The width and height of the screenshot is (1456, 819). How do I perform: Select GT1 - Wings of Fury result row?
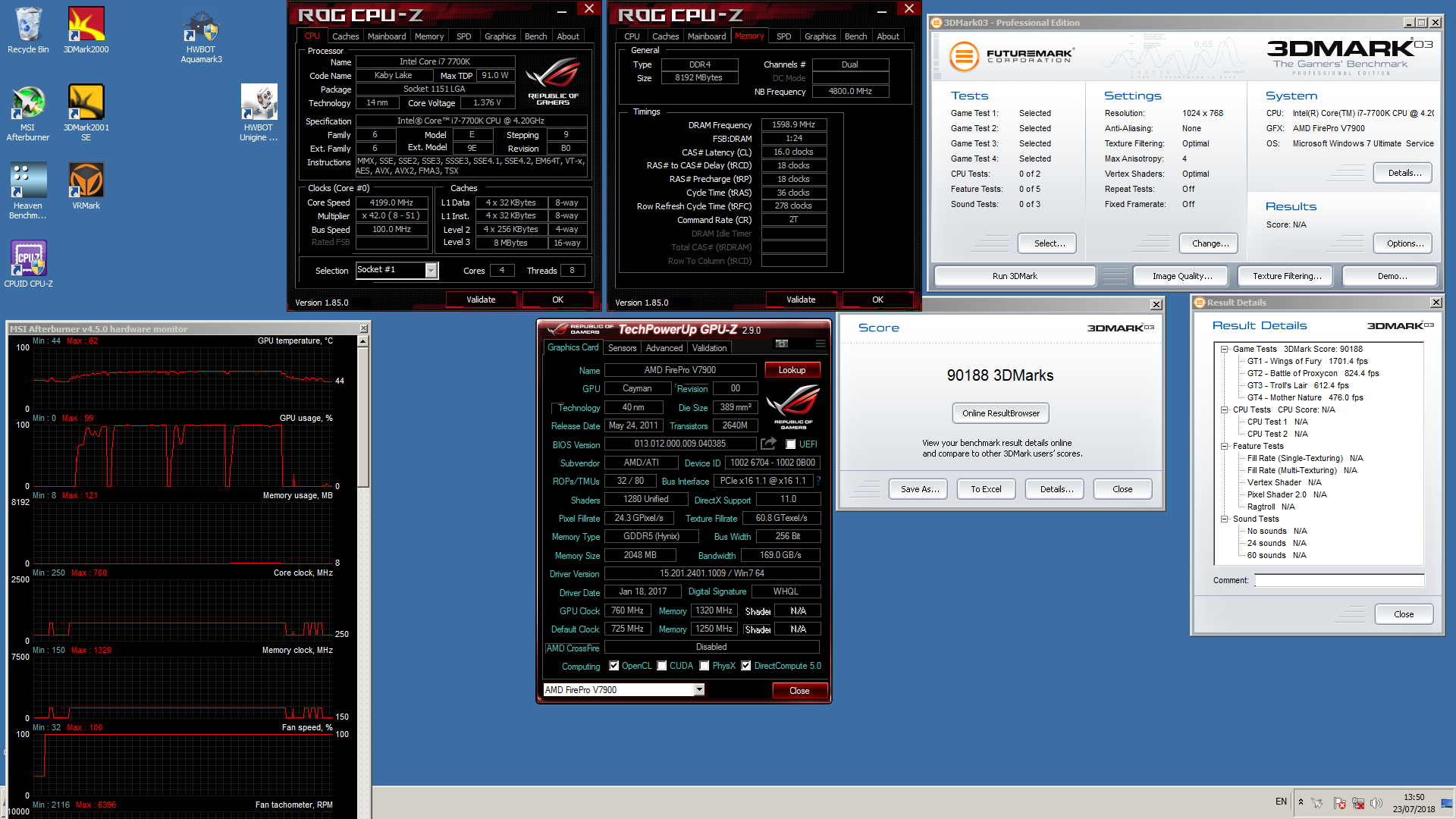point(1307,361)
